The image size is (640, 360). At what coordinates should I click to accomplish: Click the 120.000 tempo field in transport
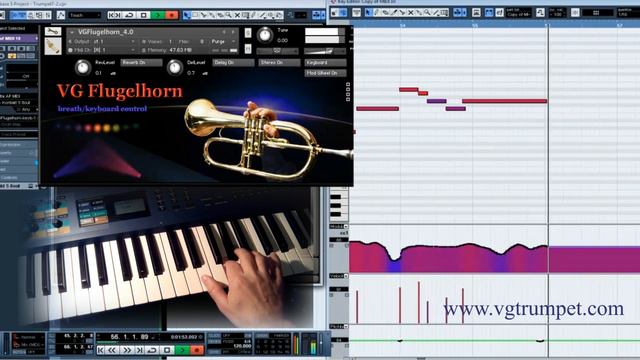pos(242,346)
